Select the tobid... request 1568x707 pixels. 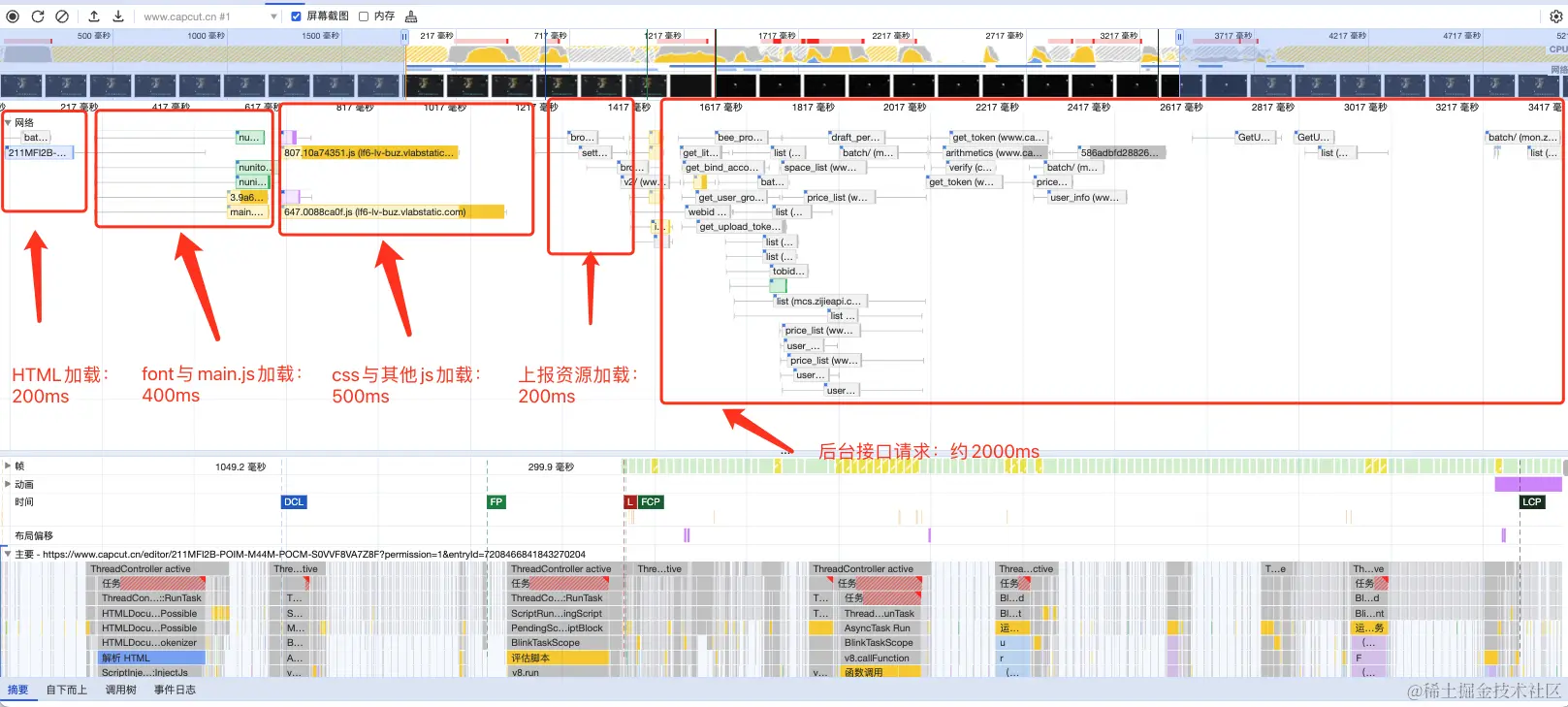pyautogui.click(x=788, y=272)
